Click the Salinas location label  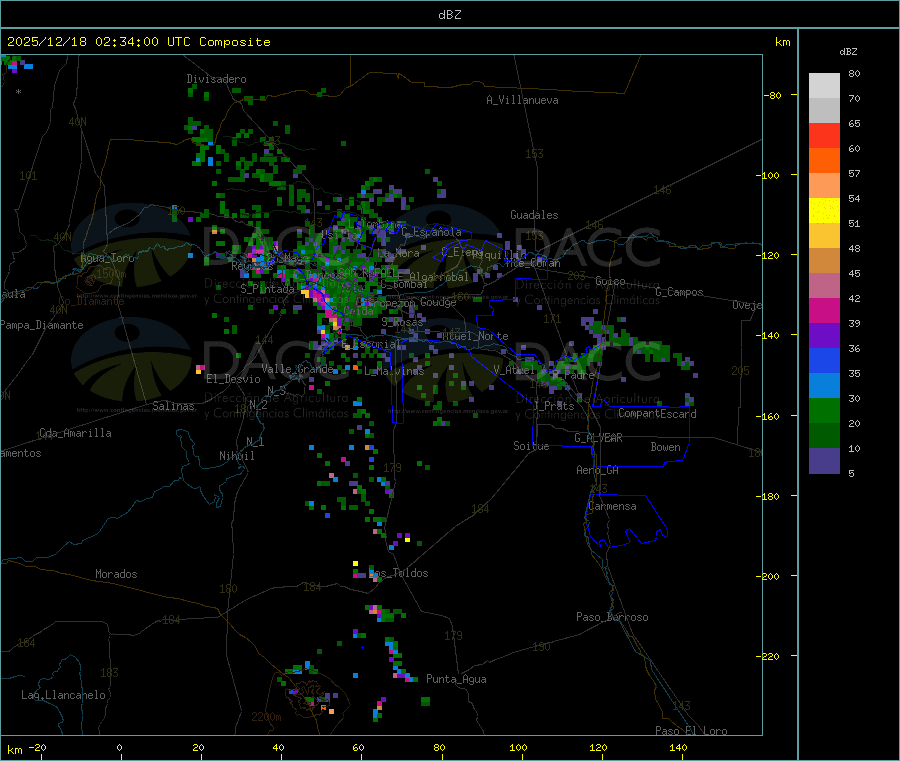[173, 406]
